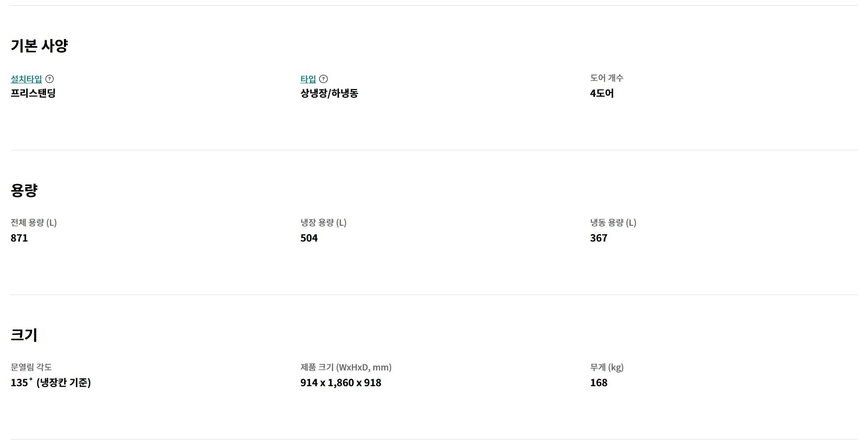This screenshot has width=860, height=441.
Task: Click the help icon next to 타입
Action: (x=323, y=79)
